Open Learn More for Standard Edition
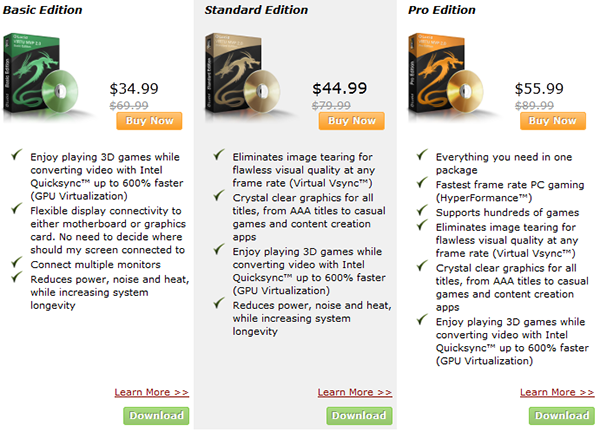The height and width of the screenshot is (432, 600). point(354,392)
